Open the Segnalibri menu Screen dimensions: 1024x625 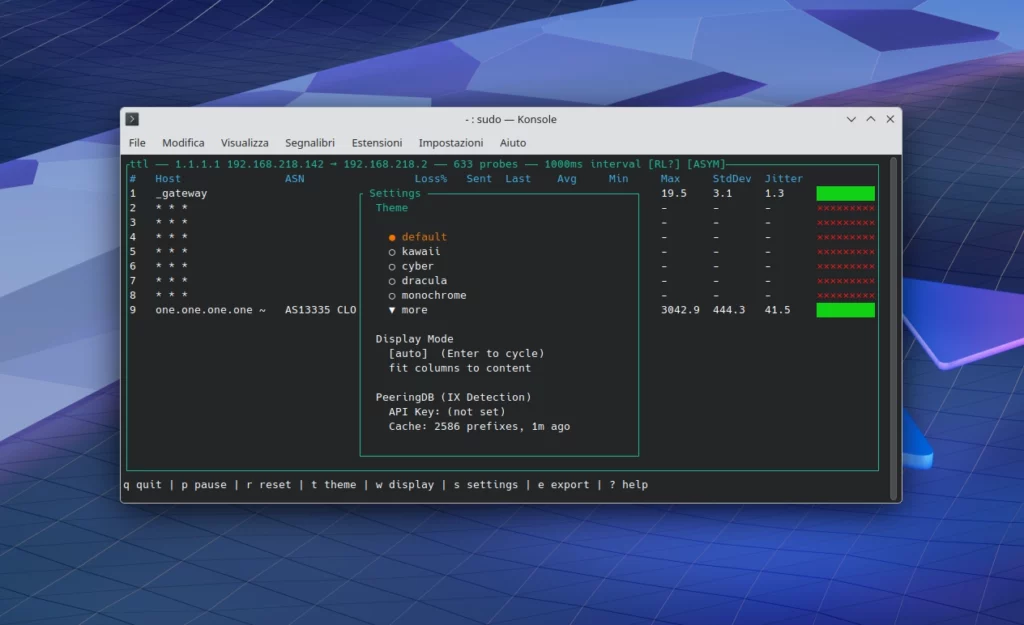[x=310, y=142]
